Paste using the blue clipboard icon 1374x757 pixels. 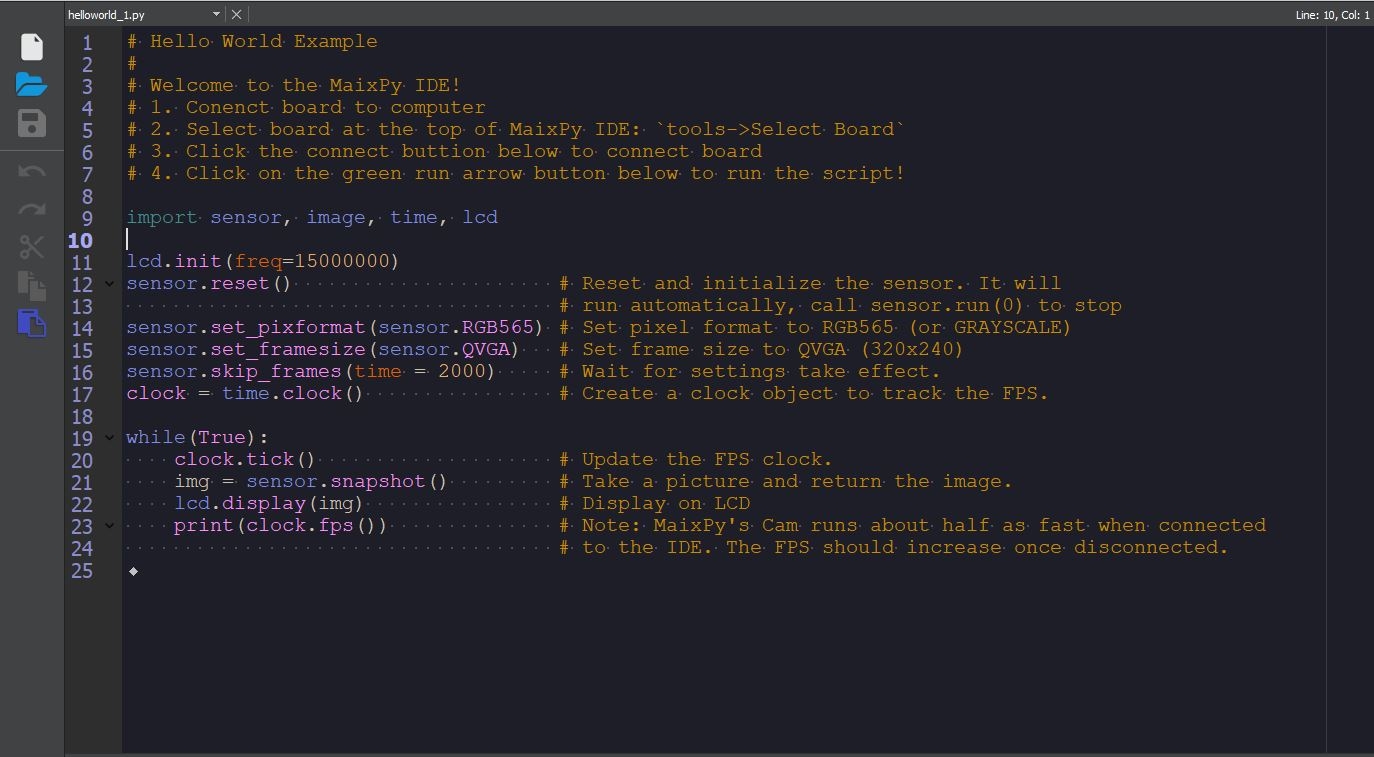click(32, 323)
